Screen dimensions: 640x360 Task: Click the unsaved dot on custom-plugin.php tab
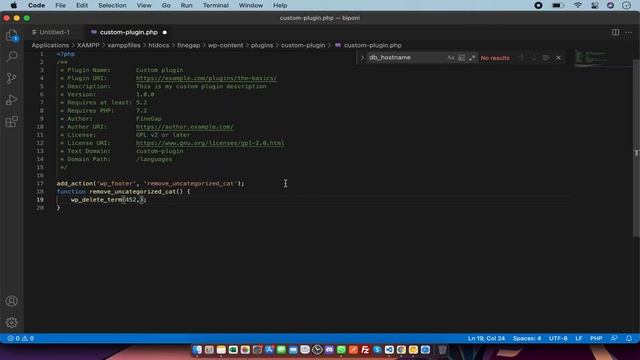(x=164, y=32)
